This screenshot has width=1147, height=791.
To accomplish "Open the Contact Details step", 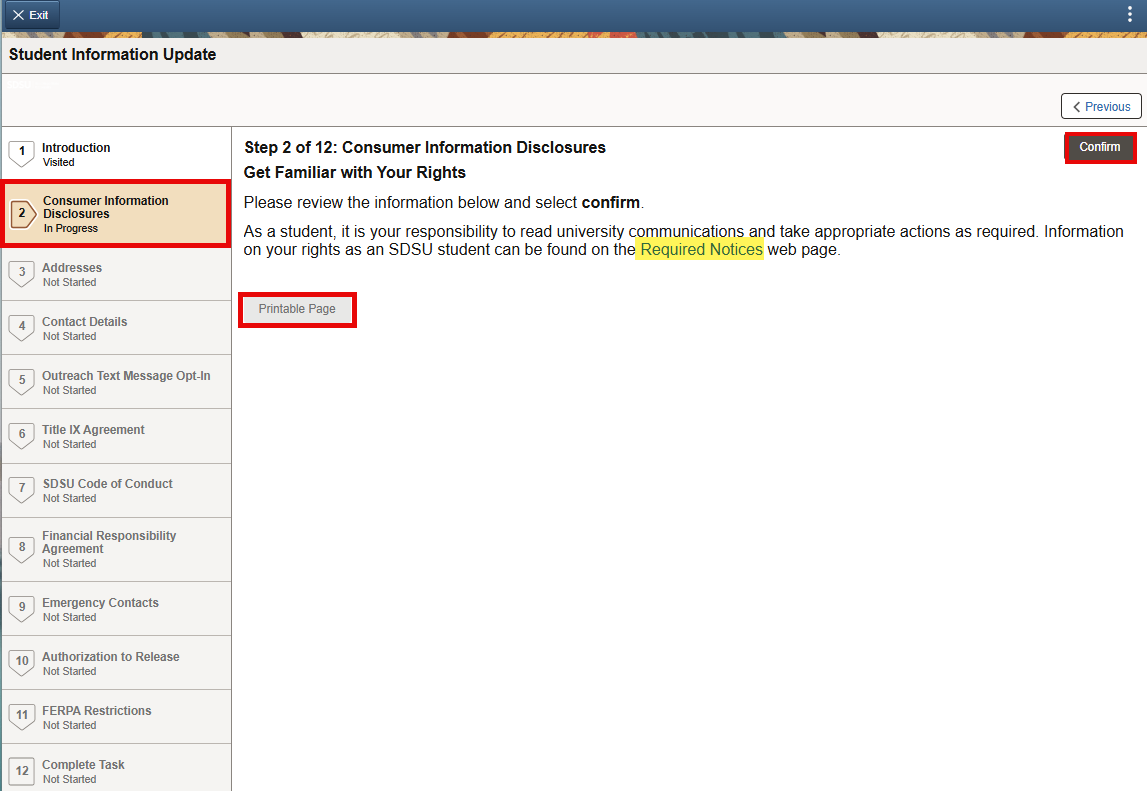I will (x=115, y=327).
